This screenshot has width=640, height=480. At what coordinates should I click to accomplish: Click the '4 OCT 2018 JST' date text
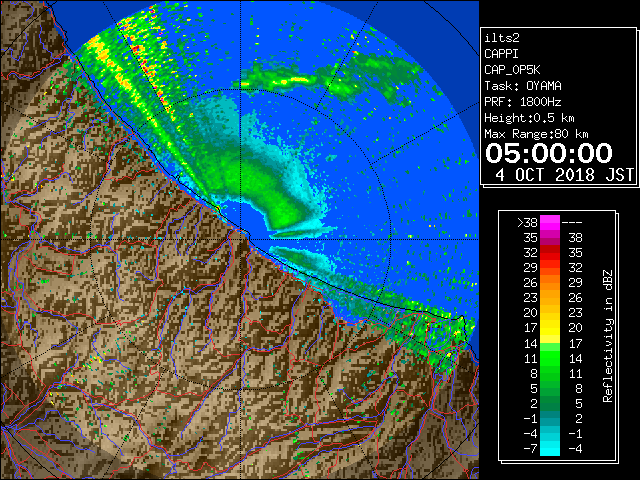coord(564,175)
